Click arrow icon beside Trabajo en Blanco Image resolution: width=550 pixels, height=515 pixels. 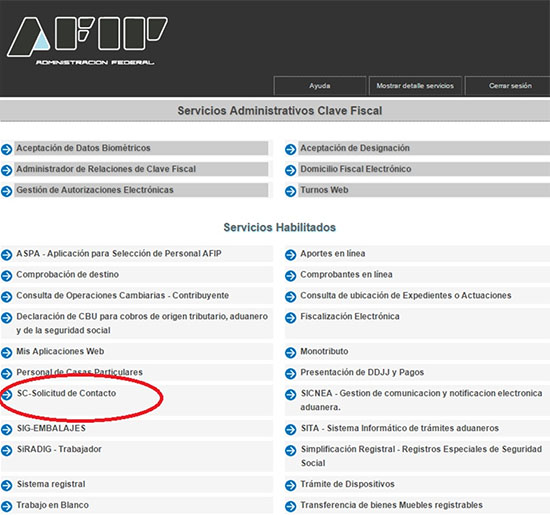coord(6,507)
